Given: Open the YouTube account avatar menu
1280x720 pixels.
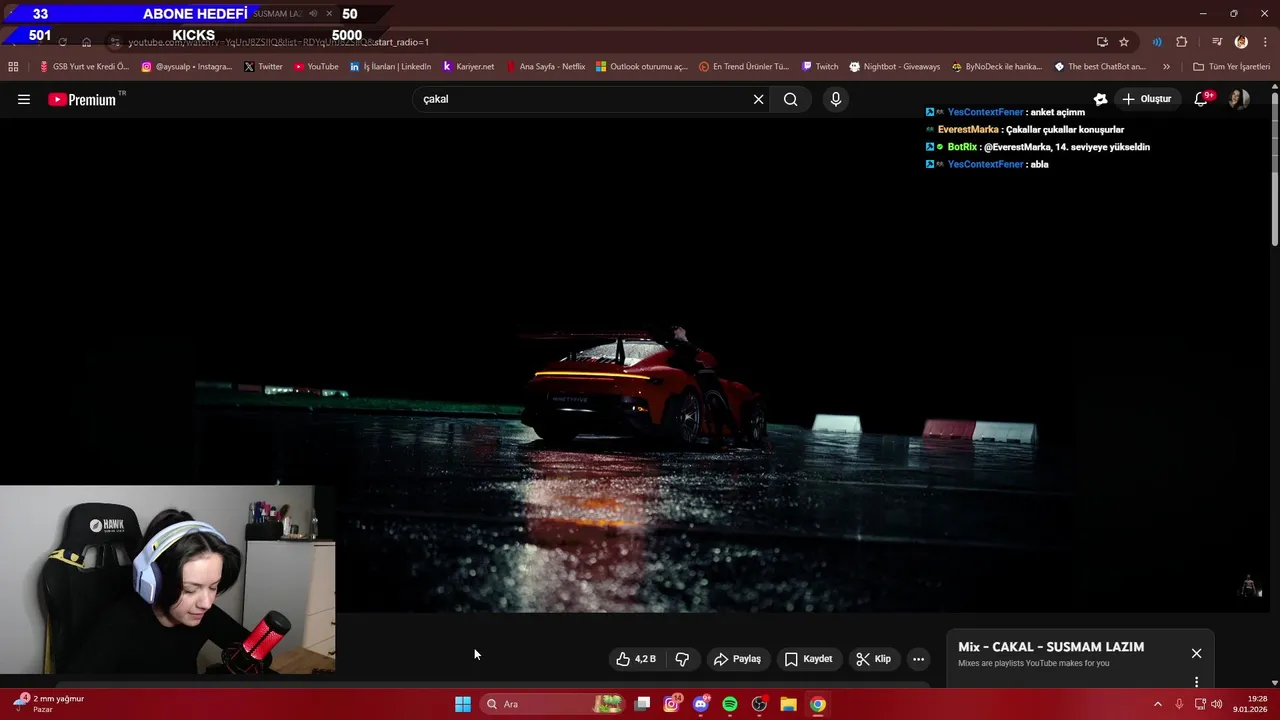Looking at the screenshot, I should click(x=1239, y=99).
